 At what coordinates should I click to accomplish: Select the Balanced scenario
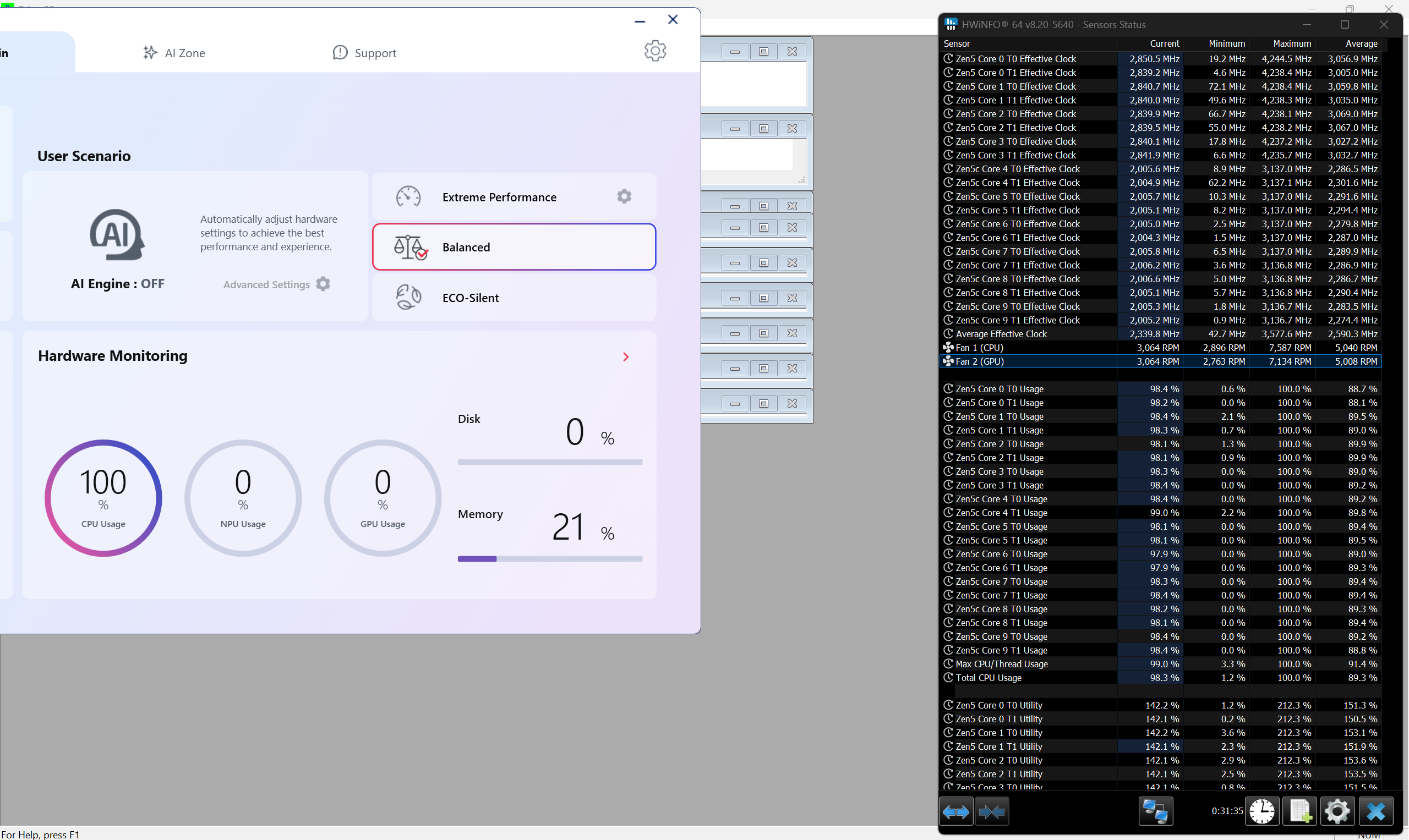point(514,247)
